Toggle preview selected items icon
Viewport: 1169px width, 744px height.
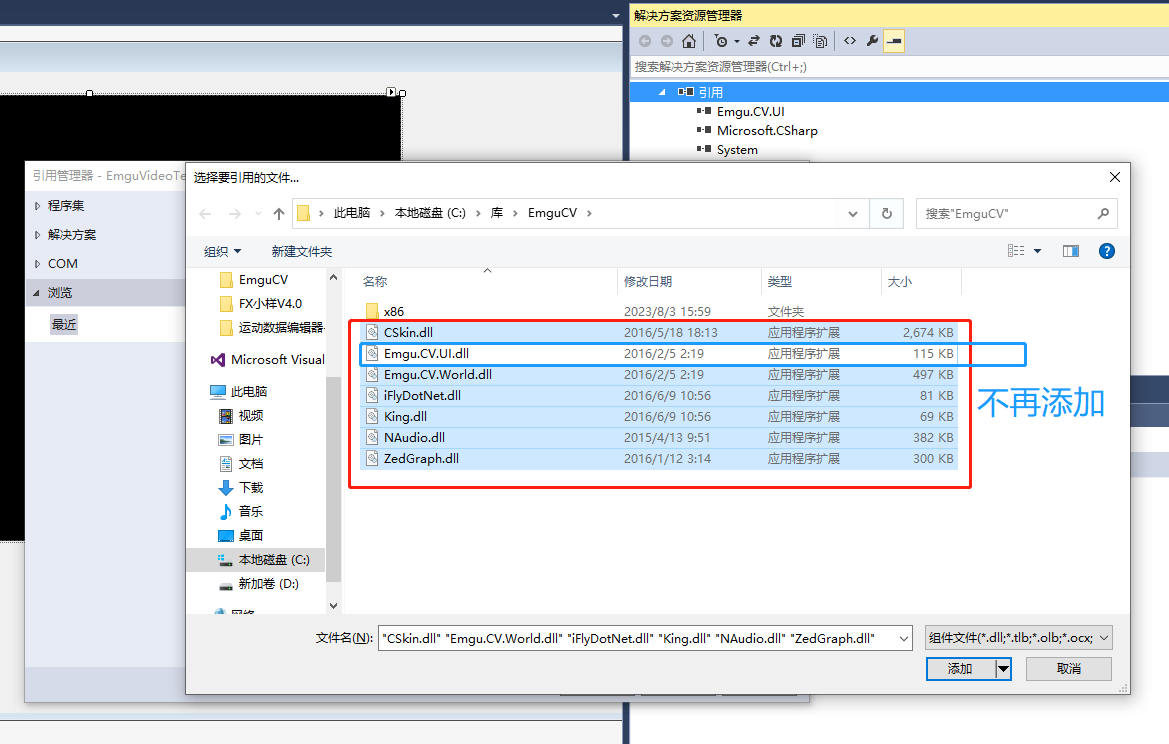click(x=894, y=42)
